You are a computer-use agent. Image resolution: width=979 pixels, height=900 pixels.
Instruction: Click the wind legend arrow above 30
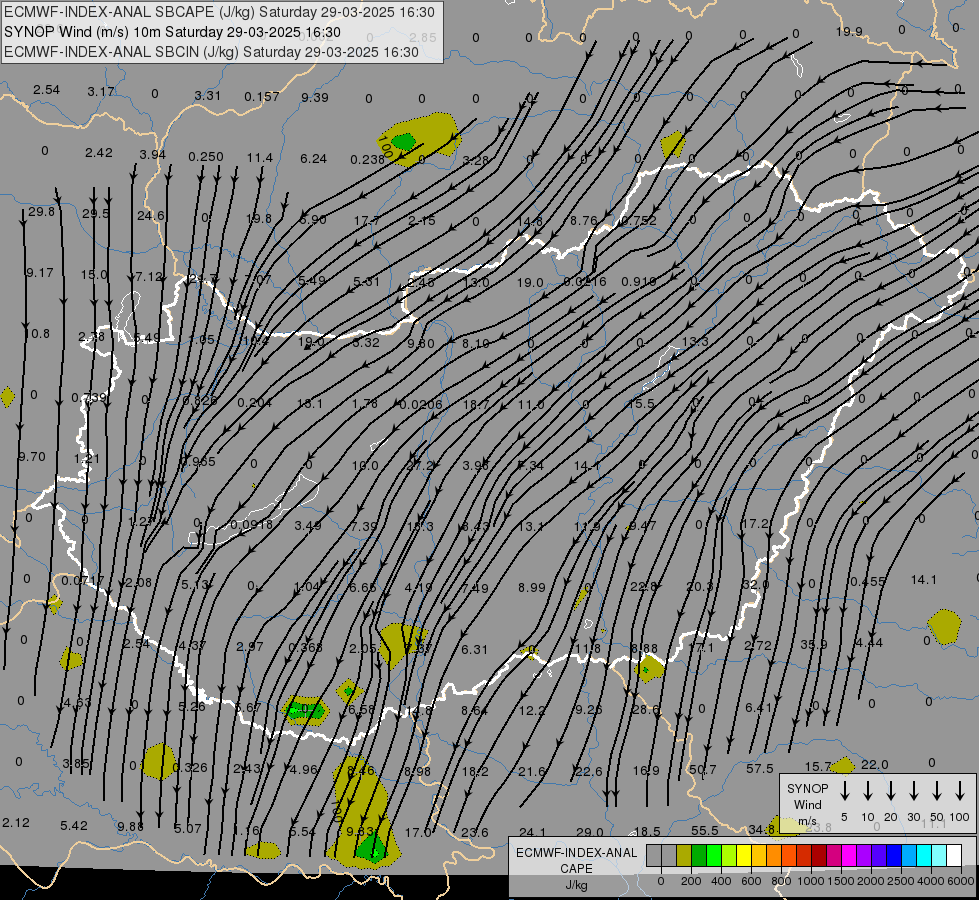[913, 790]
